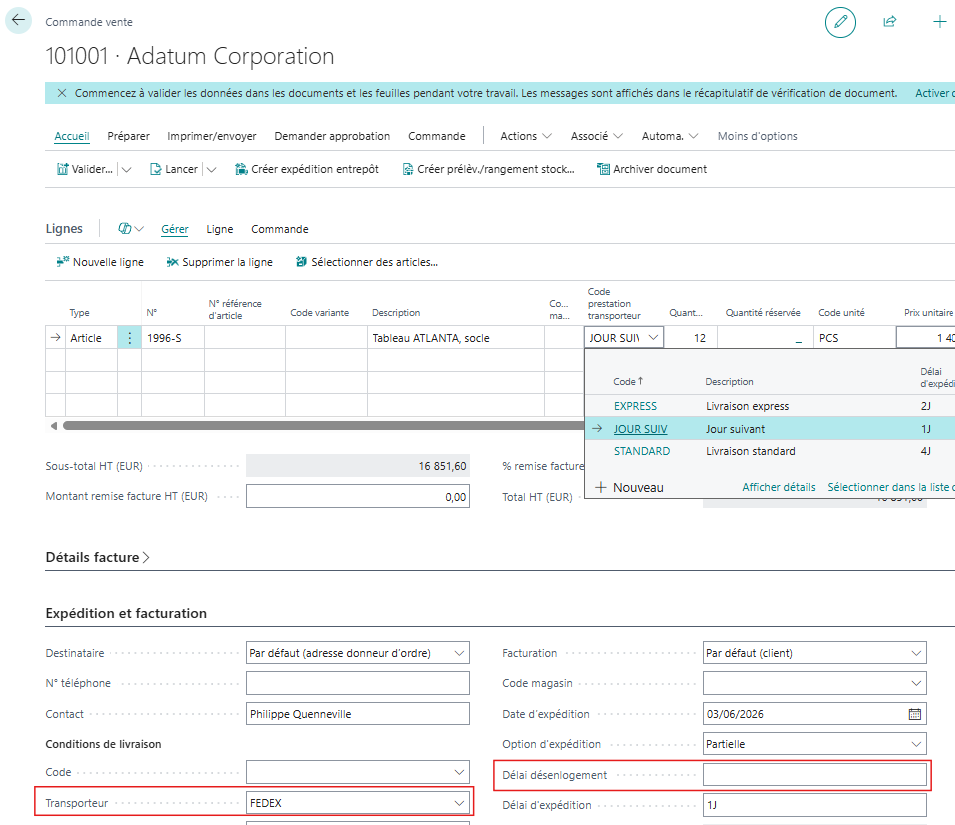The height and width of the screenshot is (825, 955).
Task: Click the PCS unit code cell
Action: [855, 338]
